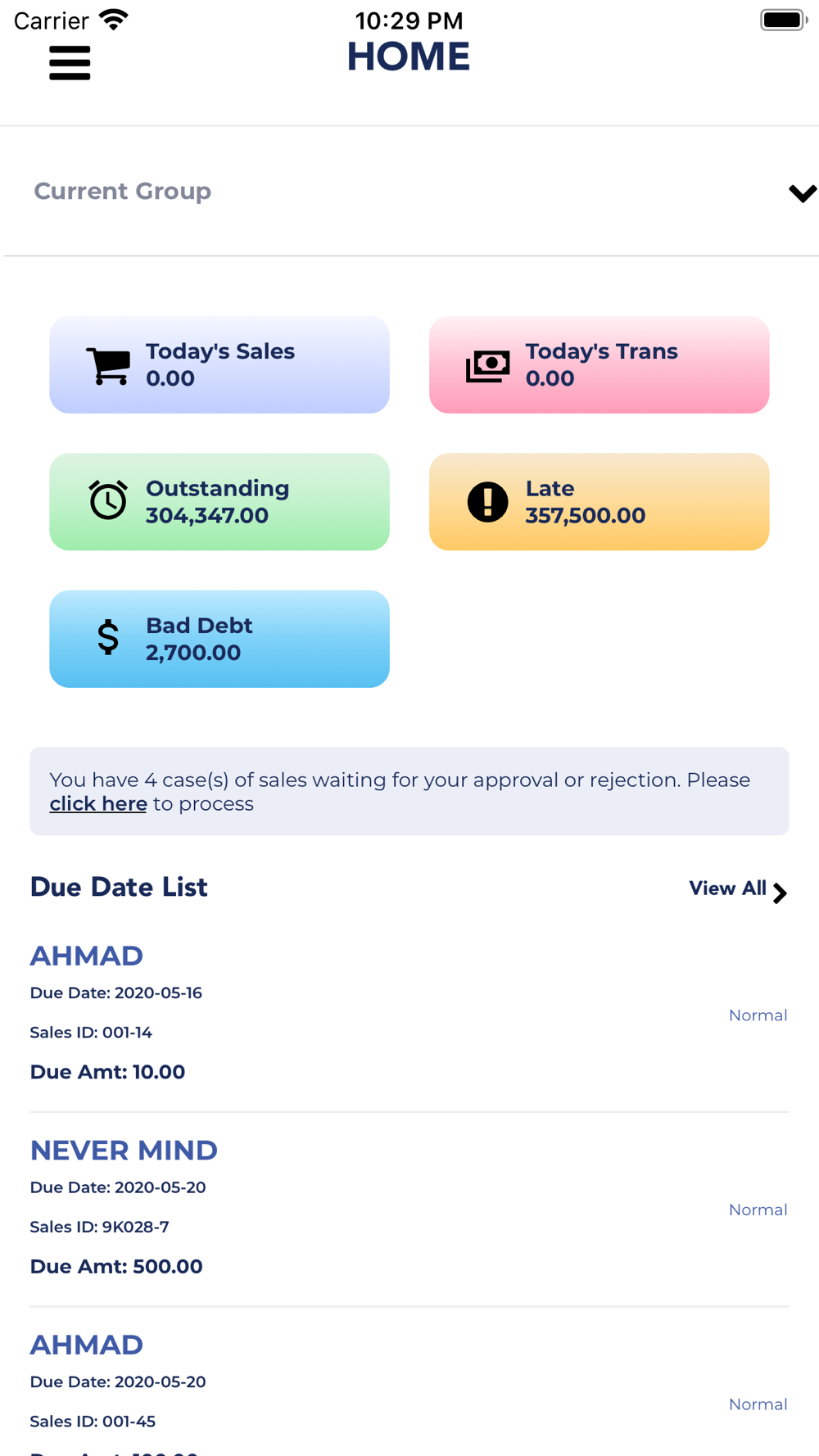Tap the View All chevron arrow
The image size is (819, 1456).
coord(780,893)
